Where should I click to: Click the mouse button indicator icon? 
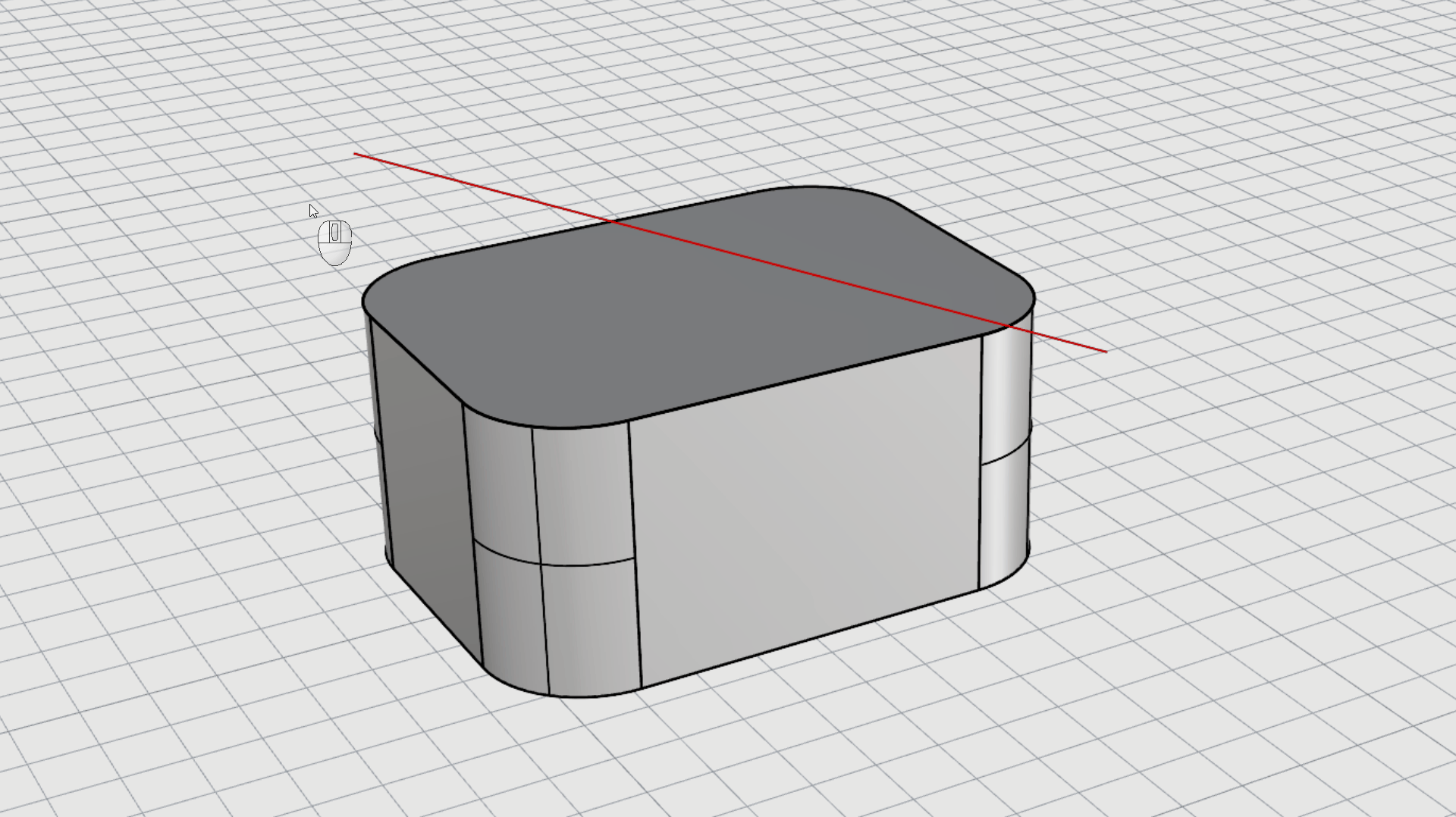[334, 243]
